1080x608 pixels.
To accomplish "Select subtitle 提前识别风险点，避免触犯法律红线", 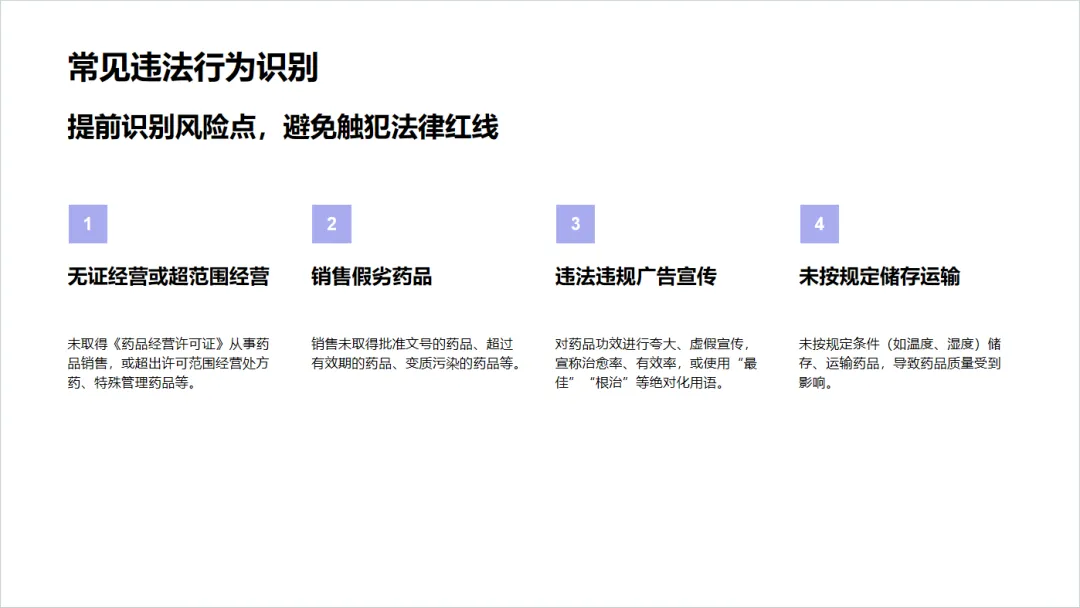I will 282,127.
